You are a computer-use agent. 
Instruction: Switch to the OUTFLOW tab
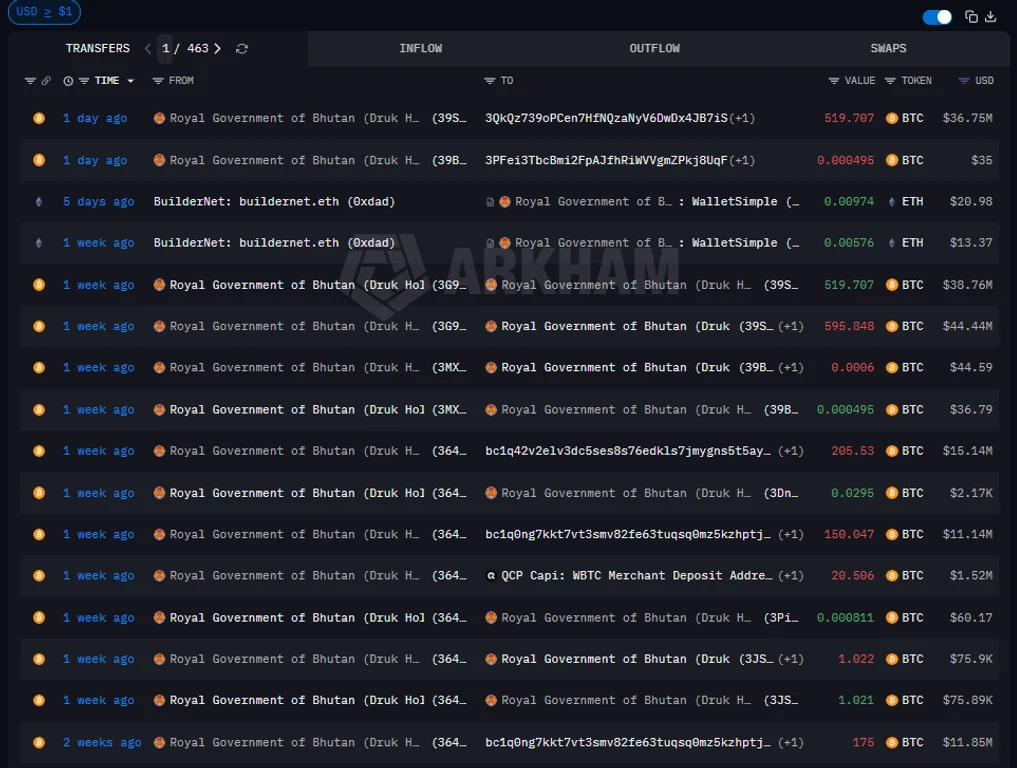tap(654, 48)
